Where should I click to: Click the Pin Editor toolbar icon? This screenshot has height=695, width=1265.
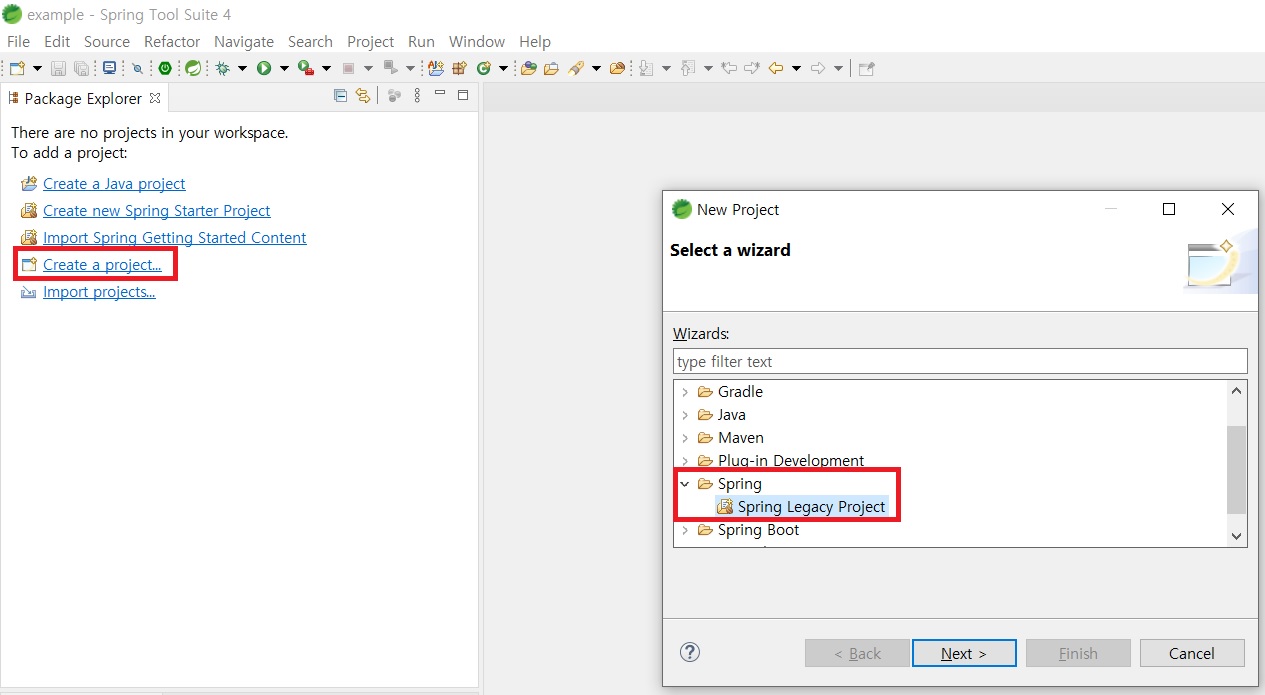pyautogui.click(x=866, y=68)
